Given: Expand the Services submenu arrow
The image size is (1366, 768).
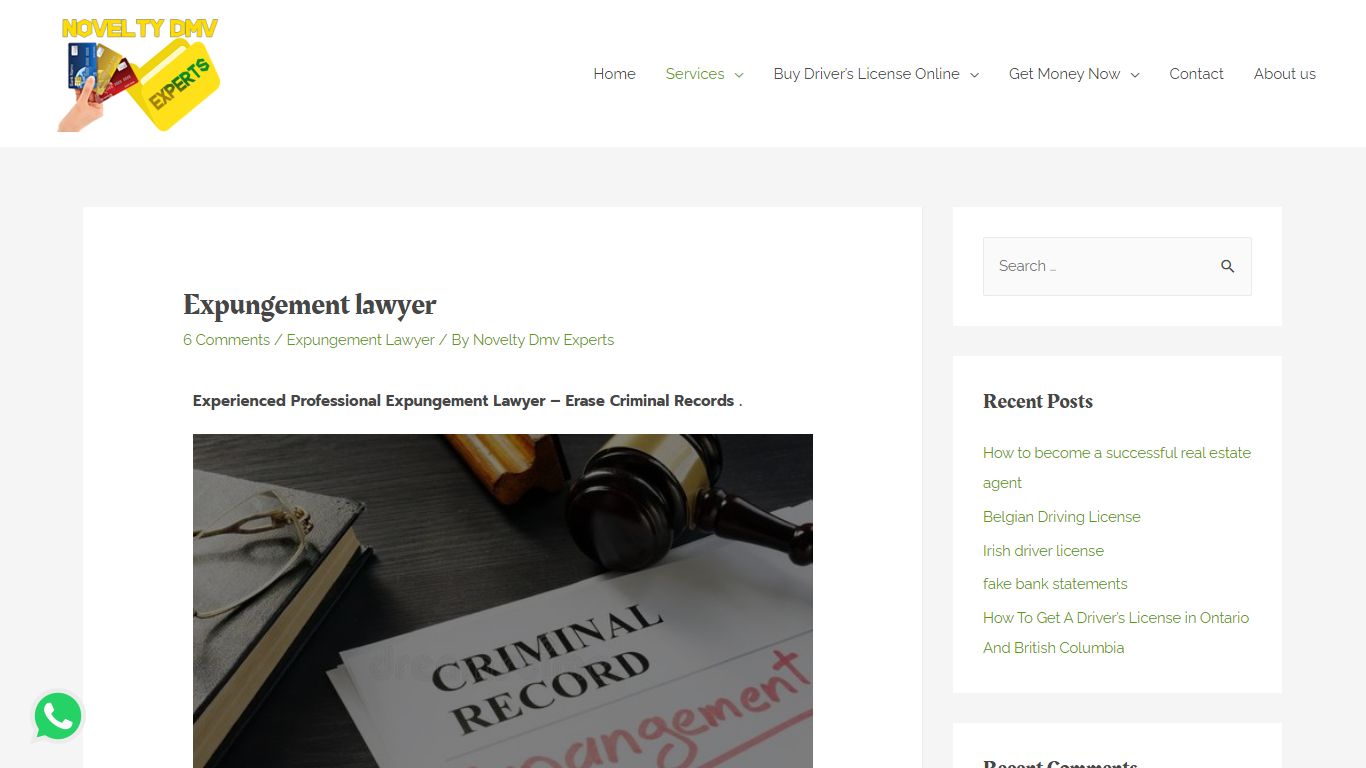Looking at the screenshot, I should (x=739, y=75).
